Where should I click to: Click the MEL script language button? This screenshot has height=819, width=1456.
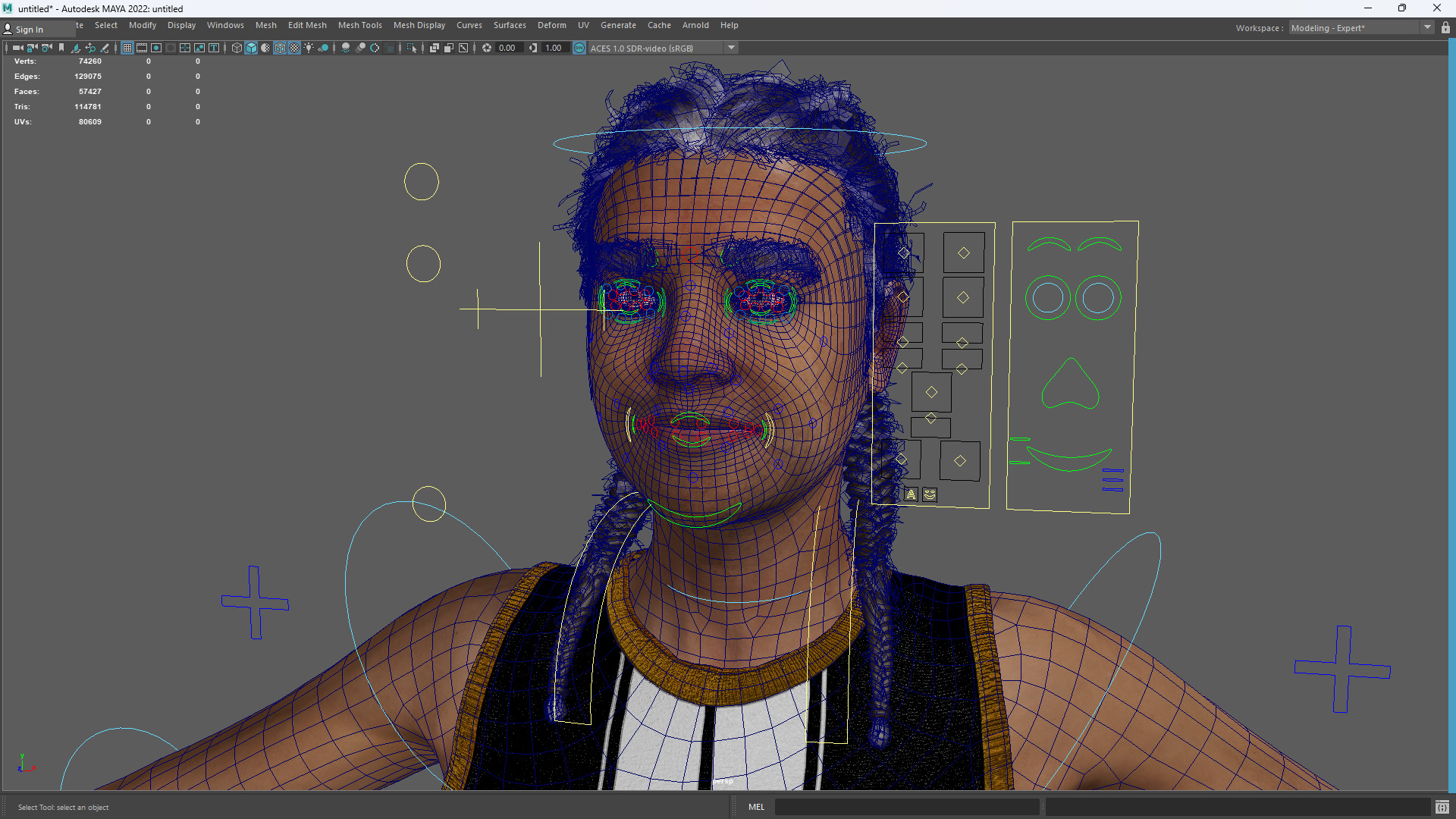point(756,807)
